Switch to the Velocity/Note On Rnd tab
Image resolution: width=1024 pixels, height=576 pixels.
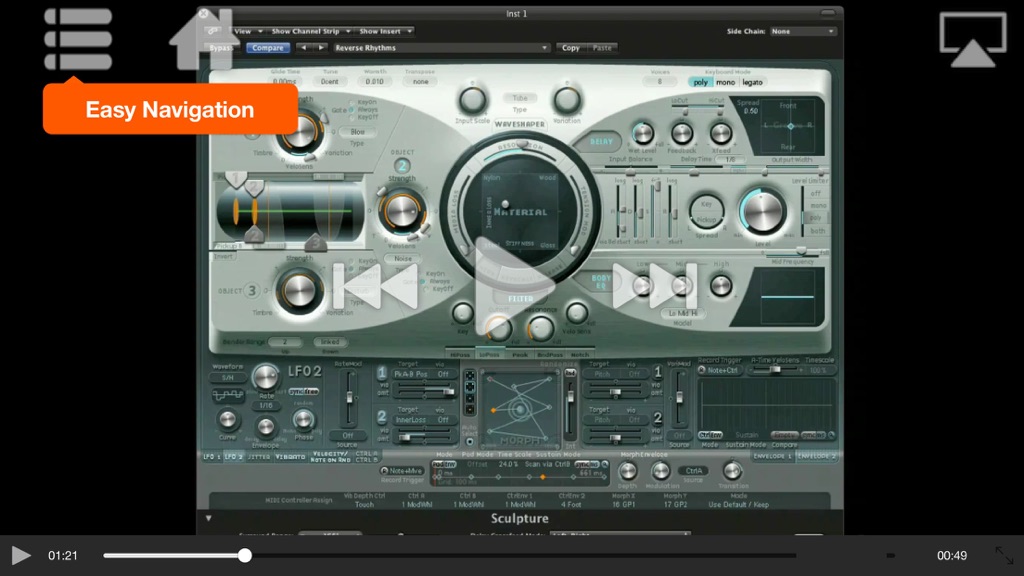pyautogui.click(x=331, y=456)
